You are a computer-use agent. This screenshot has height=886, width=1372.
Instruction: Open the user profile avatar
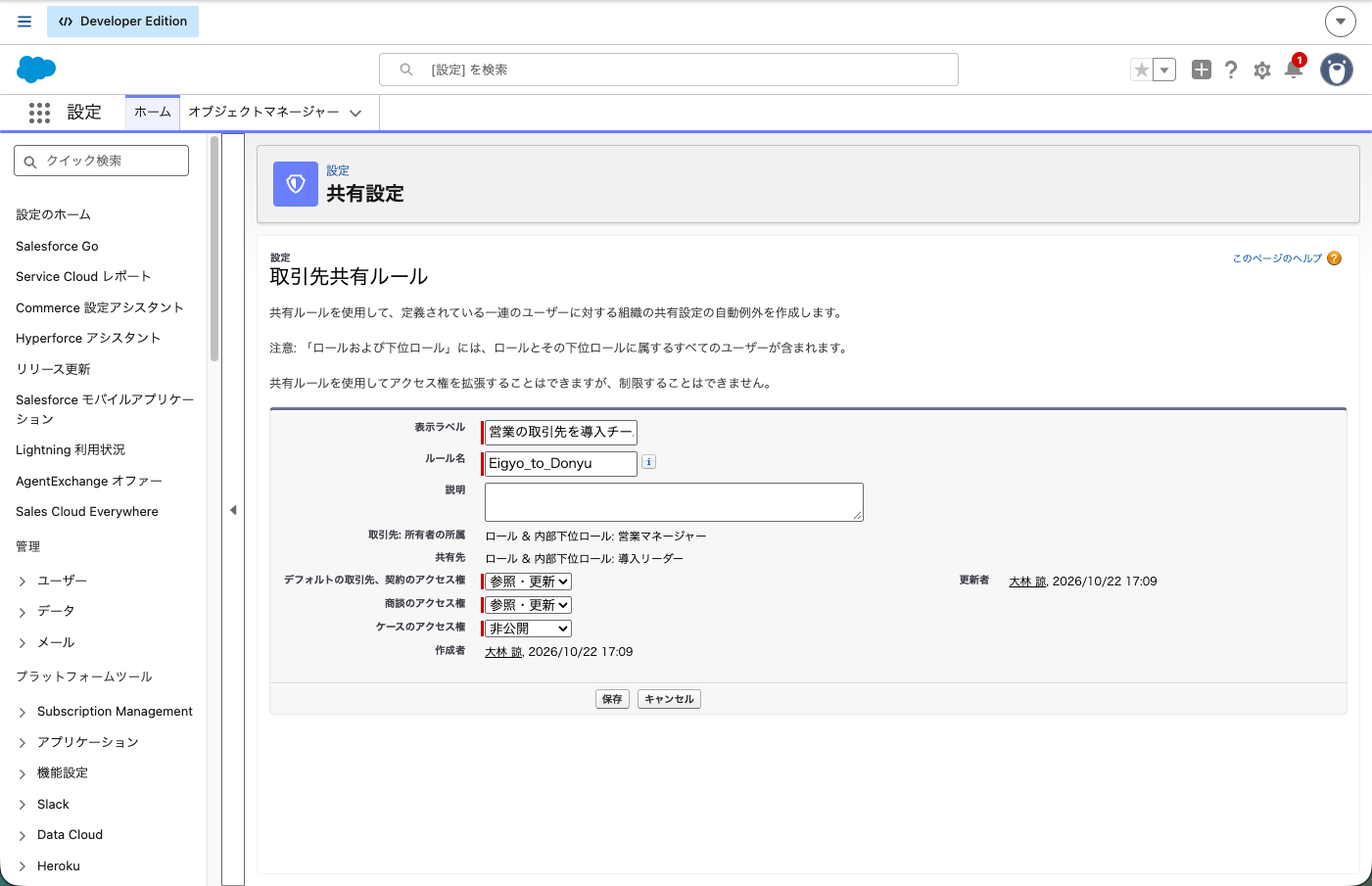click(1336, 70)
